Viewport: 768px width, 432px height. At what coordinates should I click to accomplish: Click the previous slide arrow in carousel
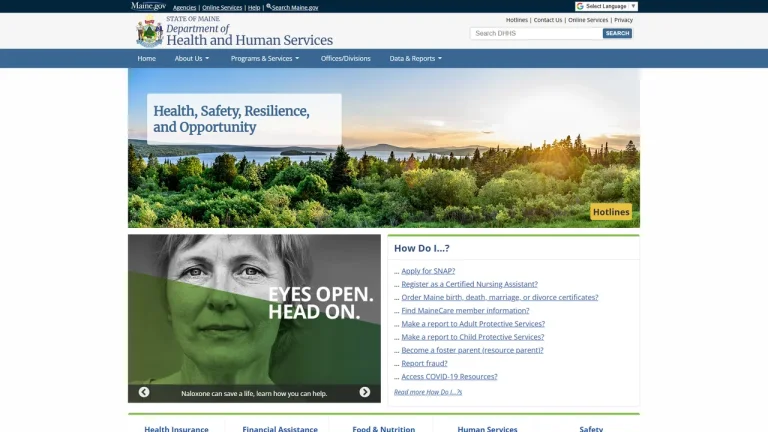144,392
